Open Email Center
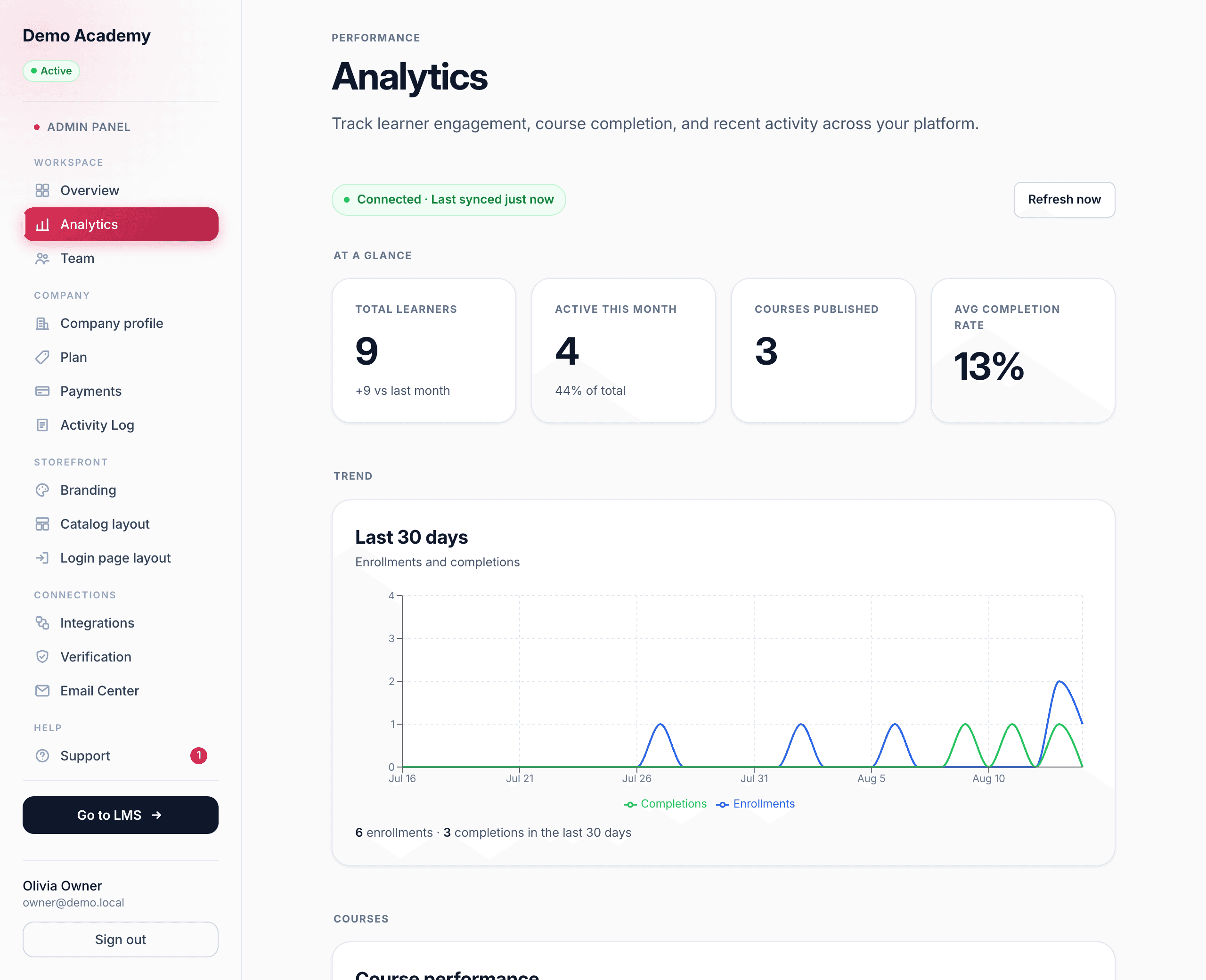The height and width of the screenshot is (980, 1206). click(121, 690)
